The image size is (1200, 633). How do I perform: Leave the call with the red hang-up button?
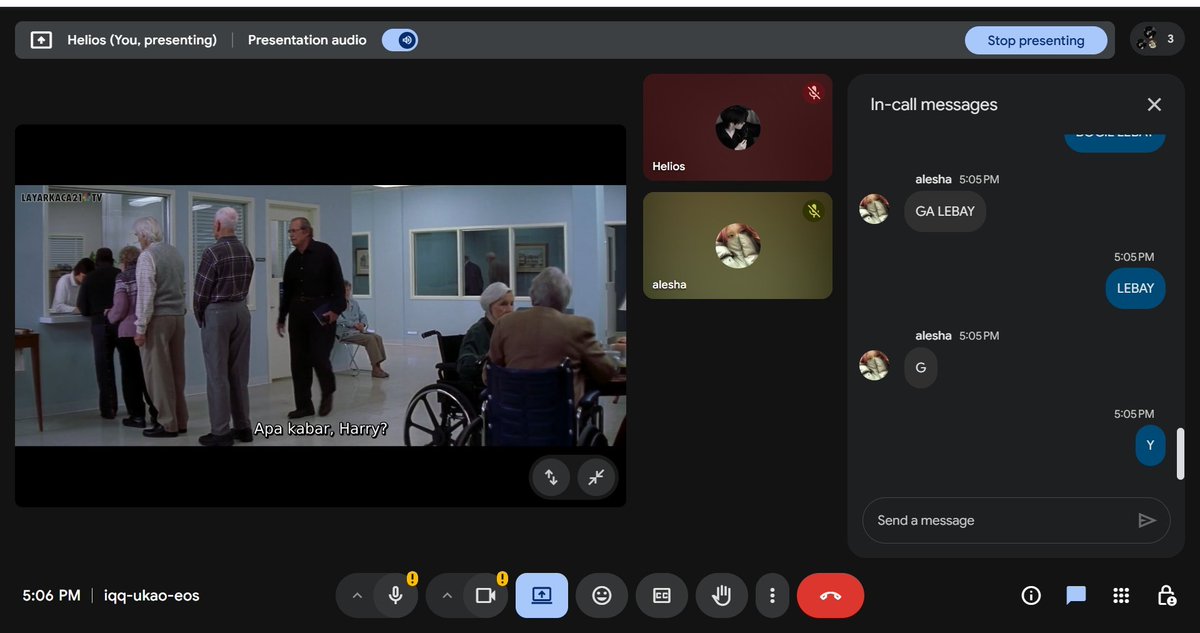(x=830, y=595)
